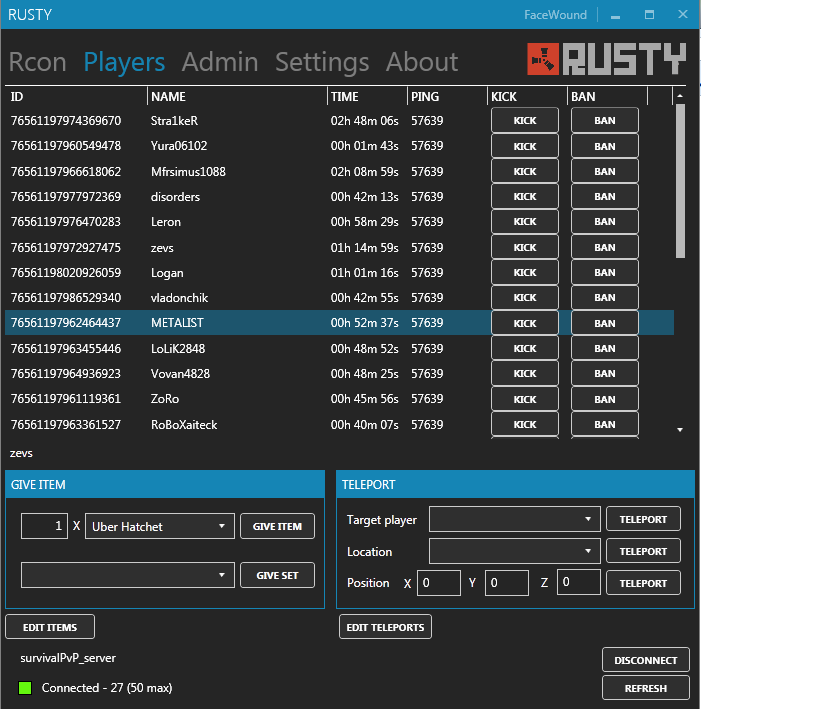Ban player Logan
Viewport: 816px width, 709px height.
tap(605, 272)
